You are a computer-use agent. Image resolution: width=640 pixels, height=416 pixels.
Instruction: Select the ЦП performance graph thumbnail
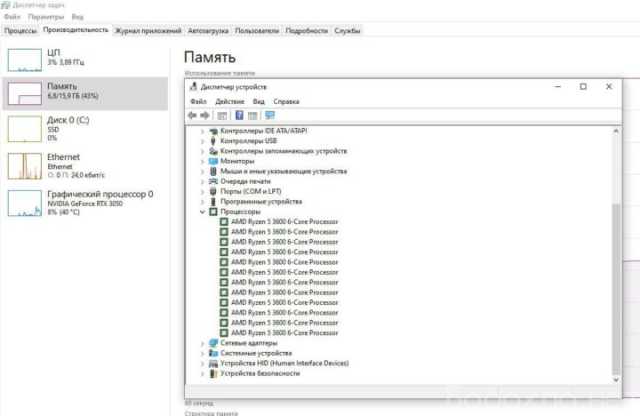(23, 58)
